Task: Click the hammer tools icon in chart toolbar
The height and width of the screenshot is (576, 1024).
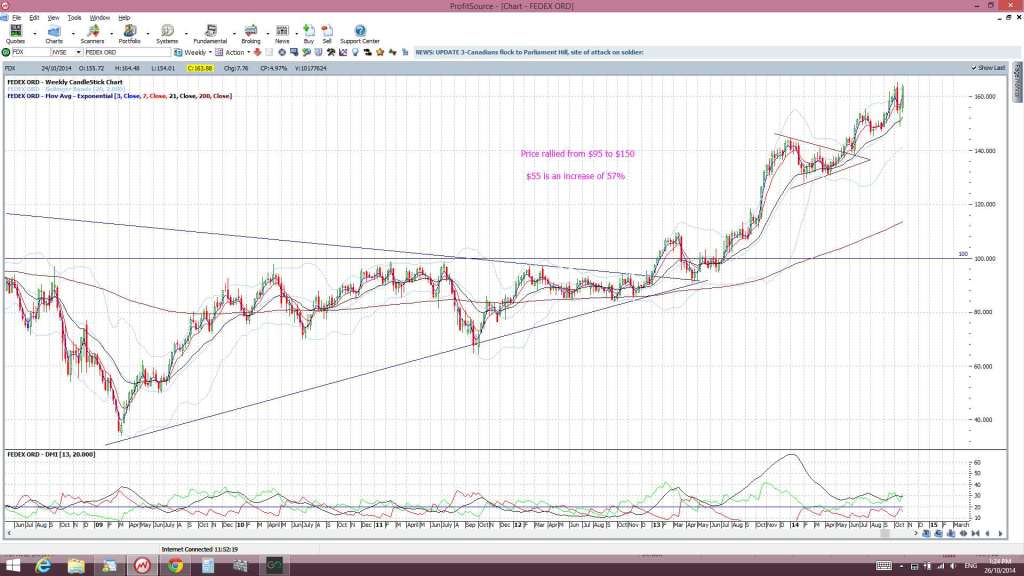Action: pyautogui.click(x=331, y=52)
